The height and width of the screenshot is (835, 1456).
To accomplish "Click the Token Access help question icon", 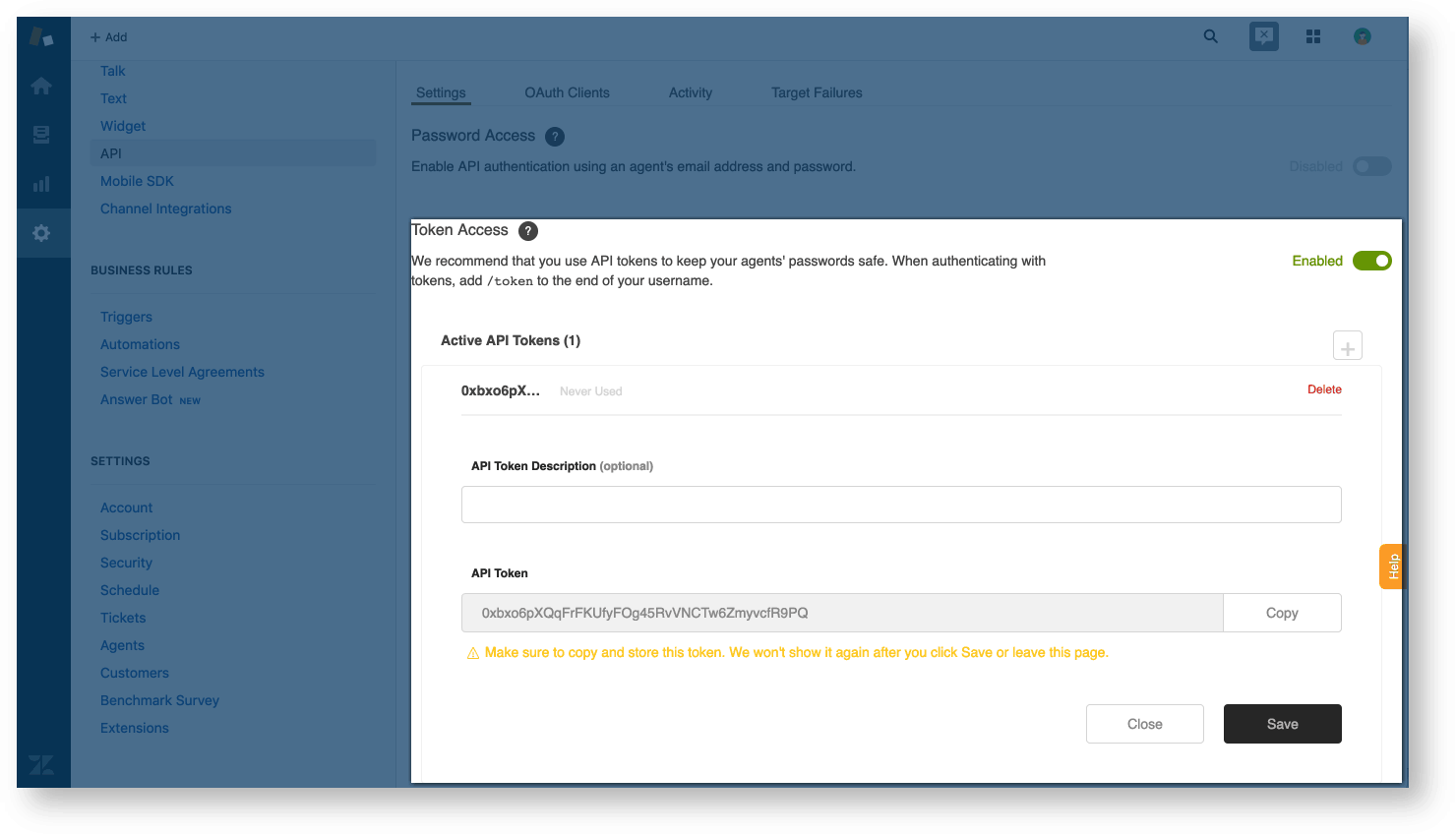I will [x=528, y=231].
